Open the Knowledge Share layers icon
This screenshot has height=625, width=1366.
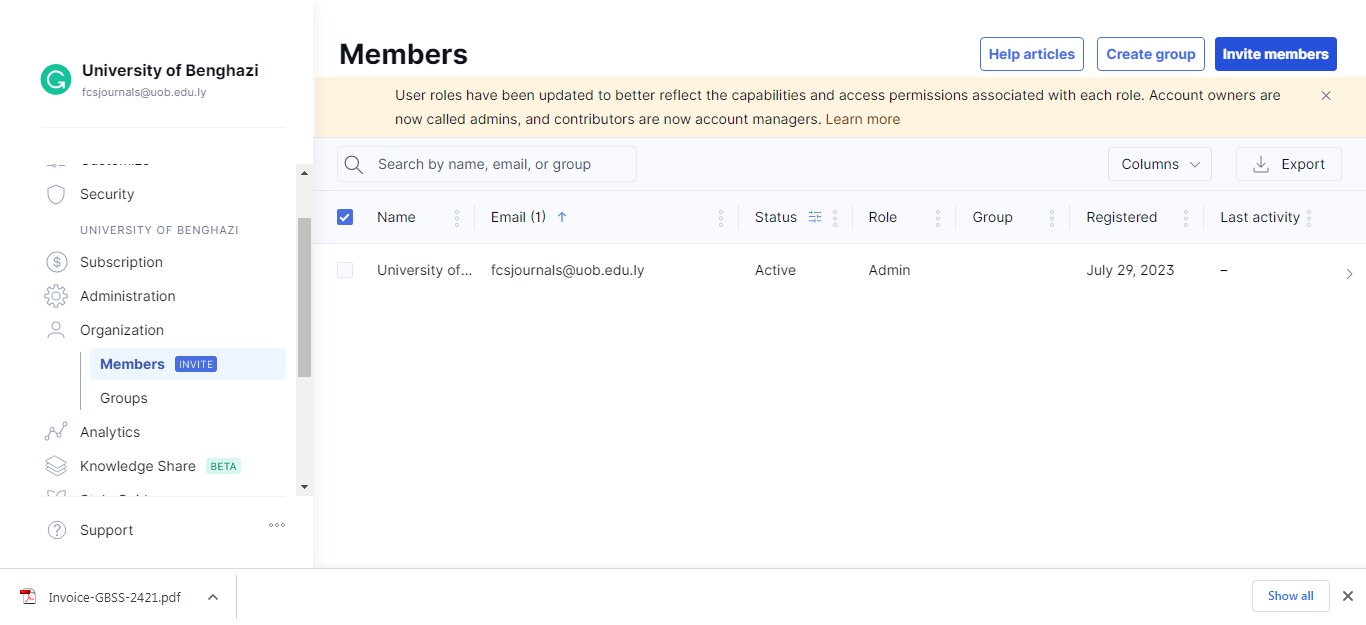click(x=56, y=466)
